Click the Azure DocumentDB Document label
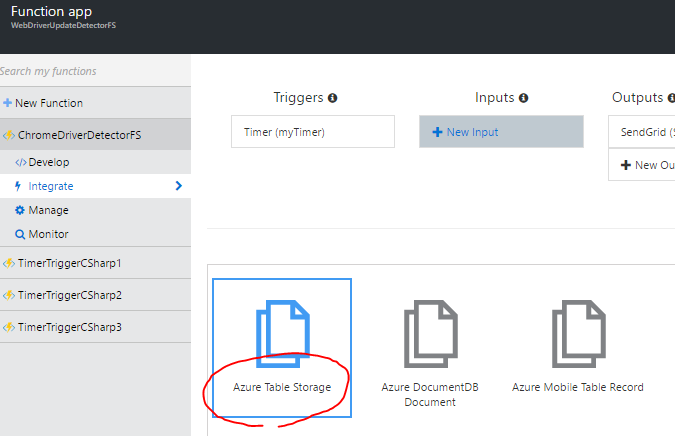This screenshot has height=436, width=675. pyautogui.click(x=430, y=395)
